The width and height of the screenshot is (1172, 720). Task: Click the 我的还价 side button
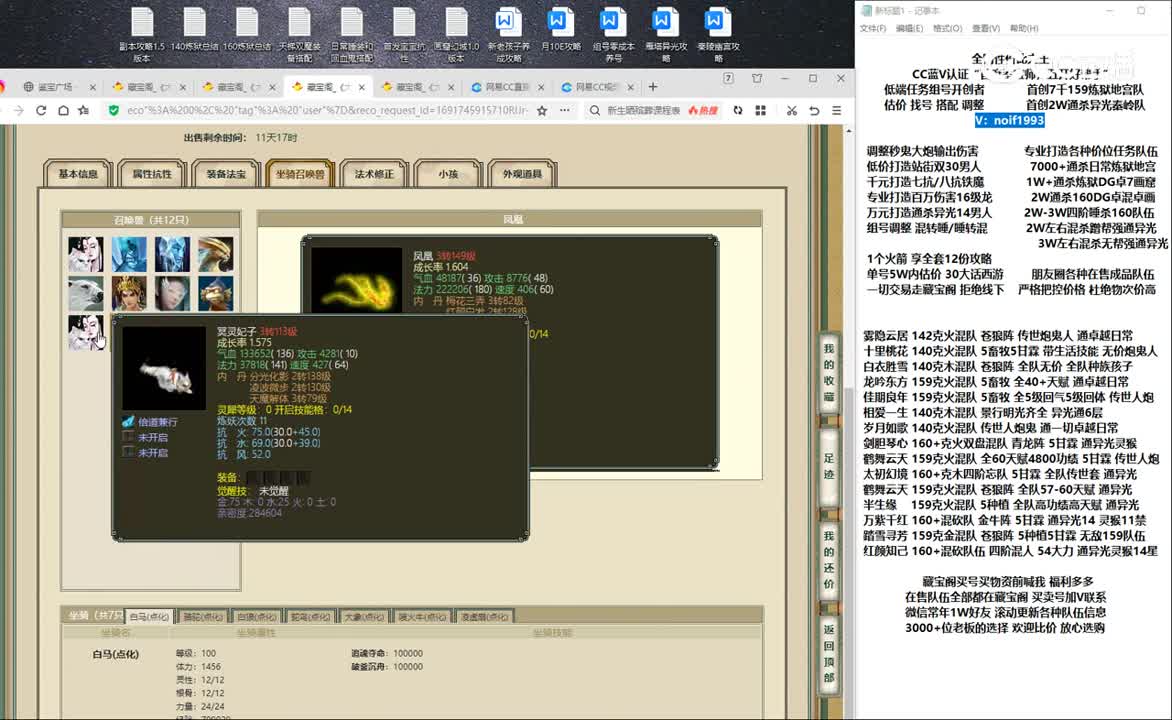pos(828,559)
